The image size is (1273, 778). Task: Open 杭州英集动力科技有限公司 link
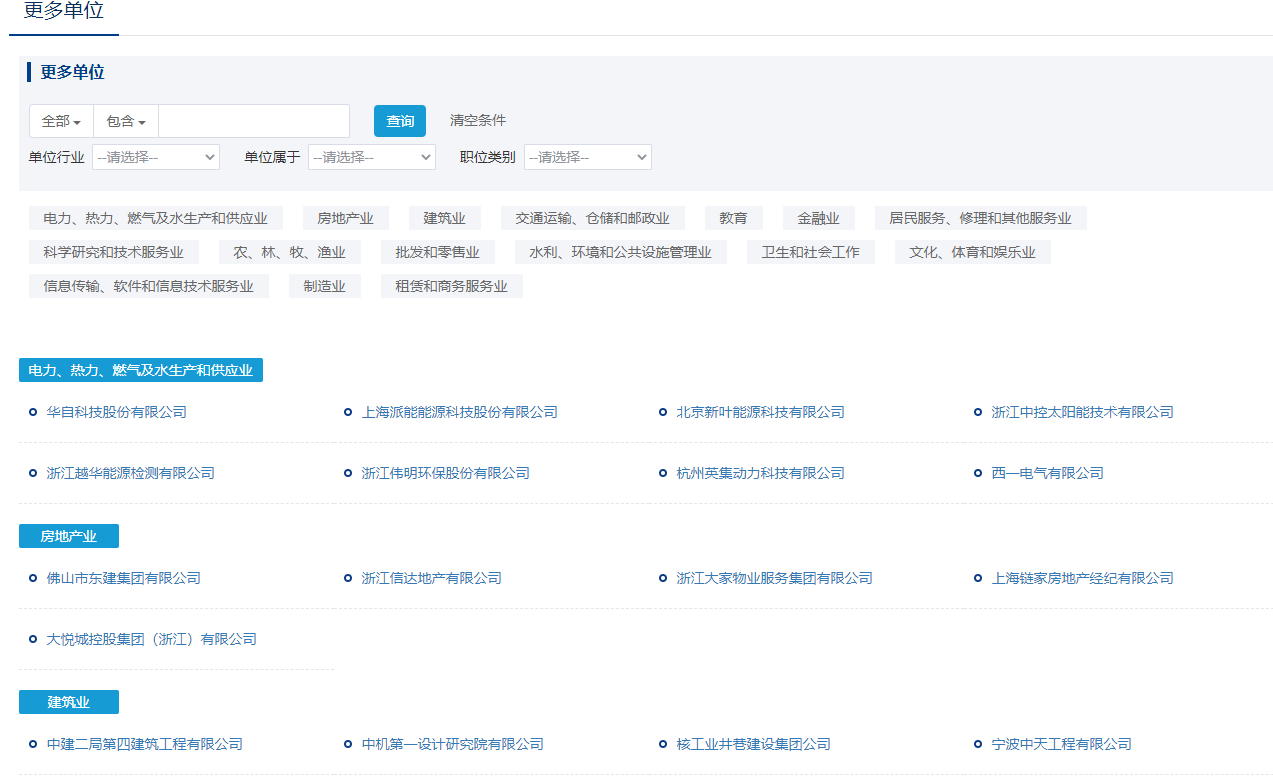click(x=761, y=473)
